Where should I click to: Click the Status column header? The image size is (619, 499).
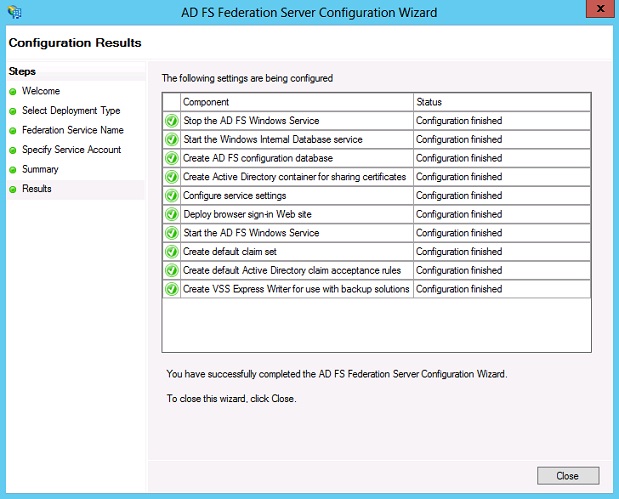[502, 102]
